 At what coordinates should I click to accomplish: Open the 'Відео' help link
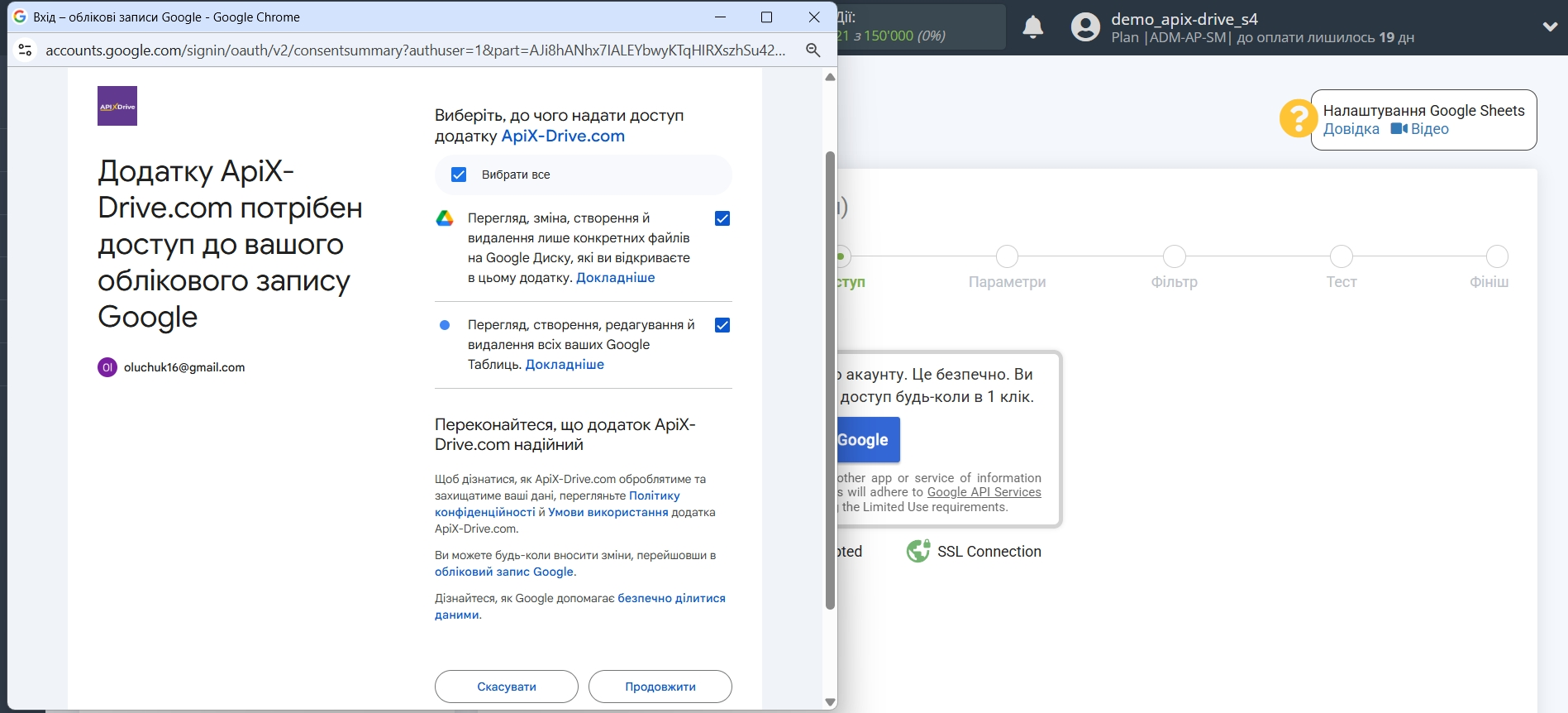pyautogui.click(x=1420, y=129)
